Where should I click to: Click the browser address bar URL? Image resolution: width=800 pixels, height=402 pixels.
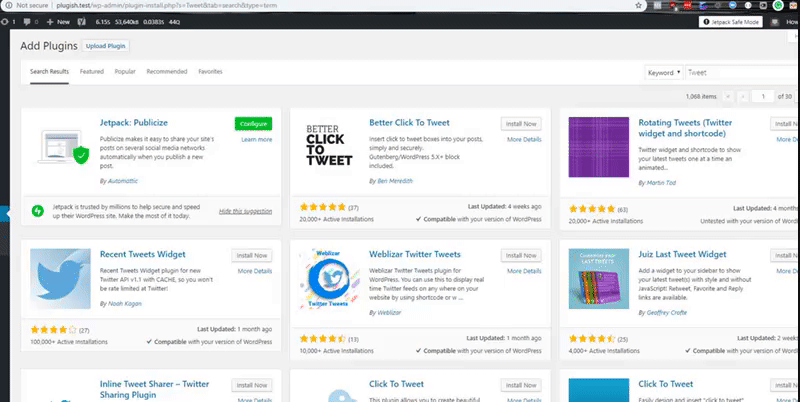click(x=166, y=5)
